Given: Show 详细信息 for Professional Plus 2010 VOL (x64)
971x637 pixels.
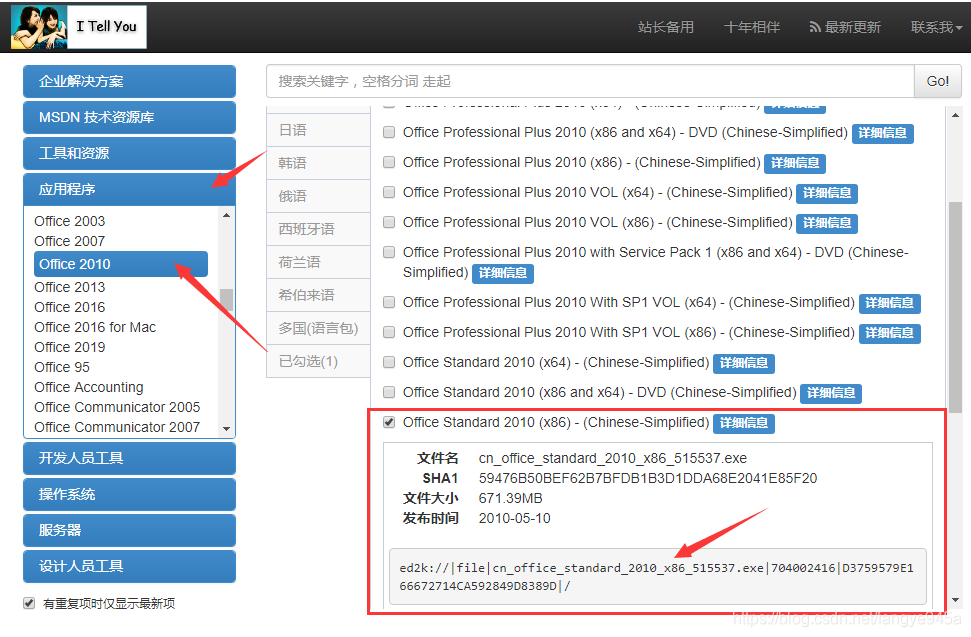Looking at the screenshot, I should [827, 193].
